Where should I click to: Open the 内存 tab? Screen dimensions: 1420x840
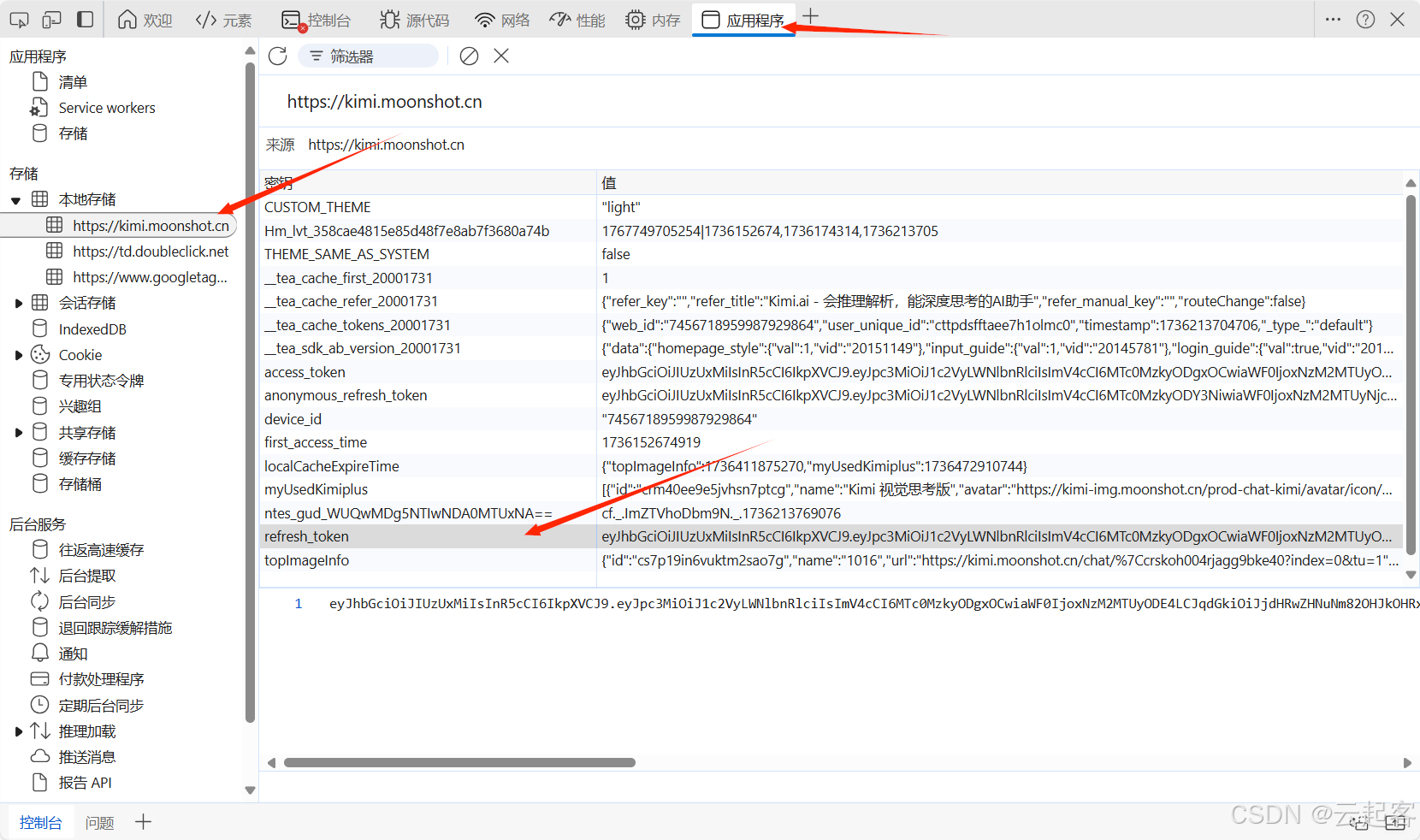click(653, 20)
